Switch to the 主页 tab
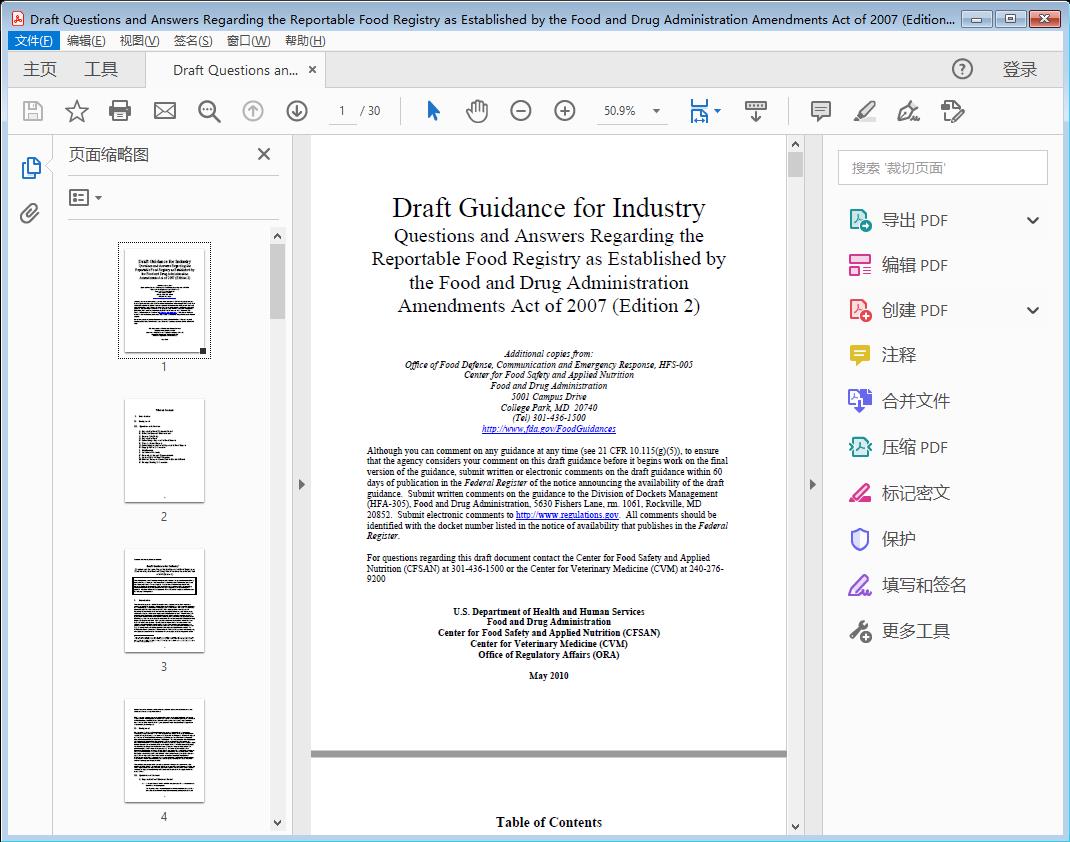This screenshot has height=842, width=1070. [40, 69]
